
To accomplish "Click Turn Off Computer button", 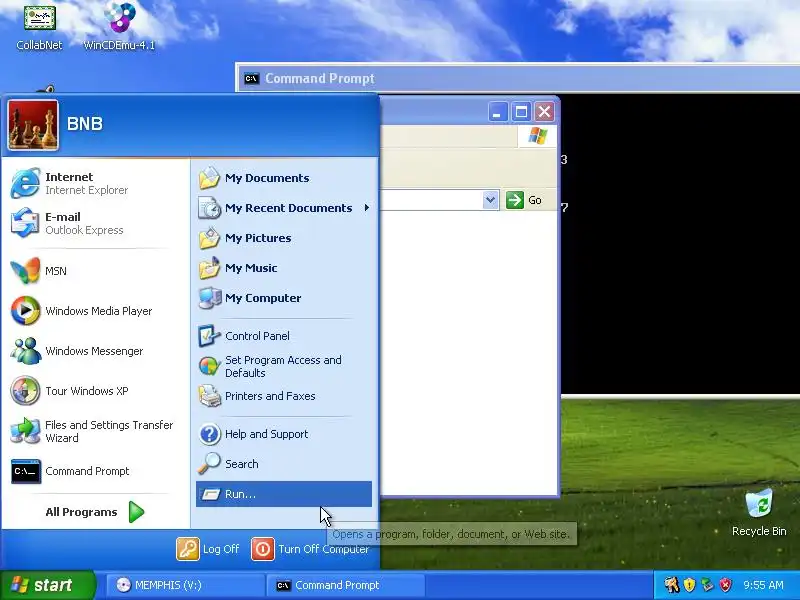I will point(310,549).
